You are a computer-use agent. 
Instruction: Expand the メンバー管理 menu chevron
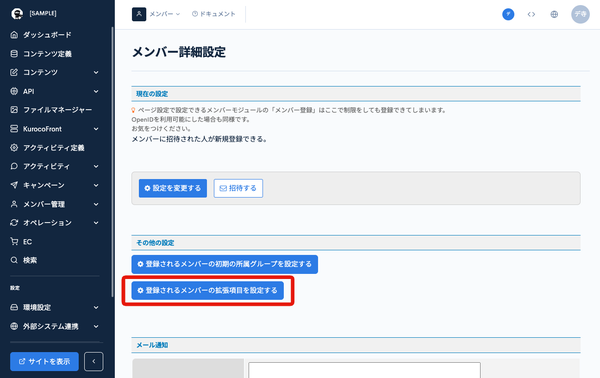pos(96,204)
